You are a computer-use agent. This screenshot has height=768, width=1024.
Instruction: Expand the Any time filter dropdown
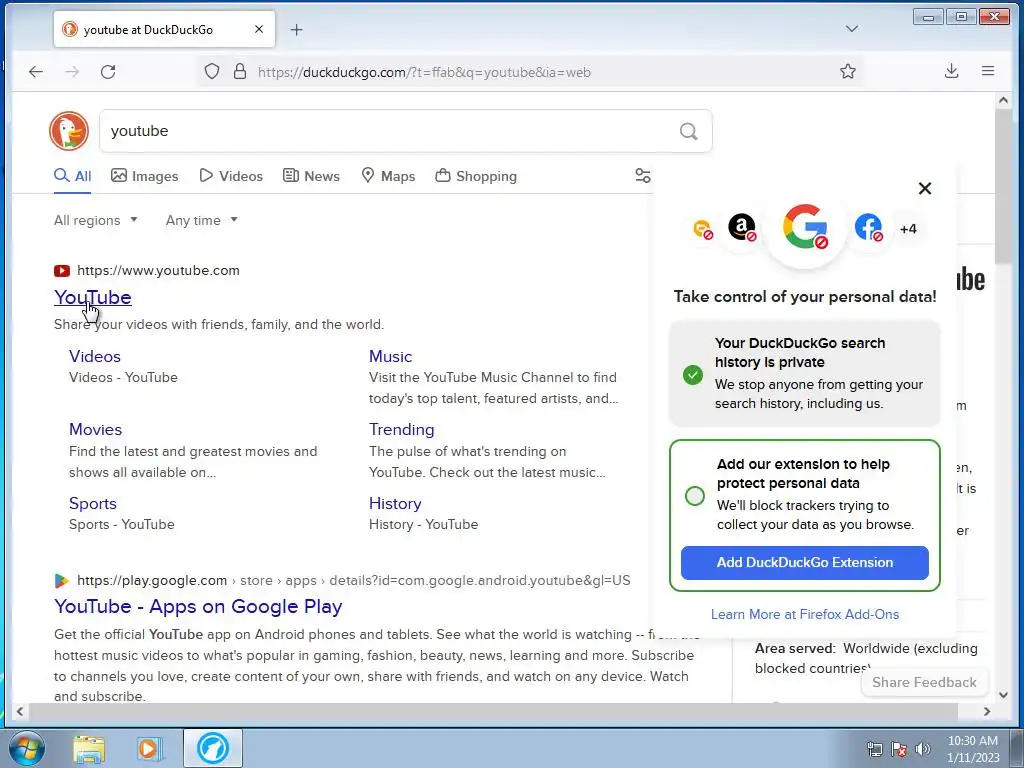click(202, 221)
